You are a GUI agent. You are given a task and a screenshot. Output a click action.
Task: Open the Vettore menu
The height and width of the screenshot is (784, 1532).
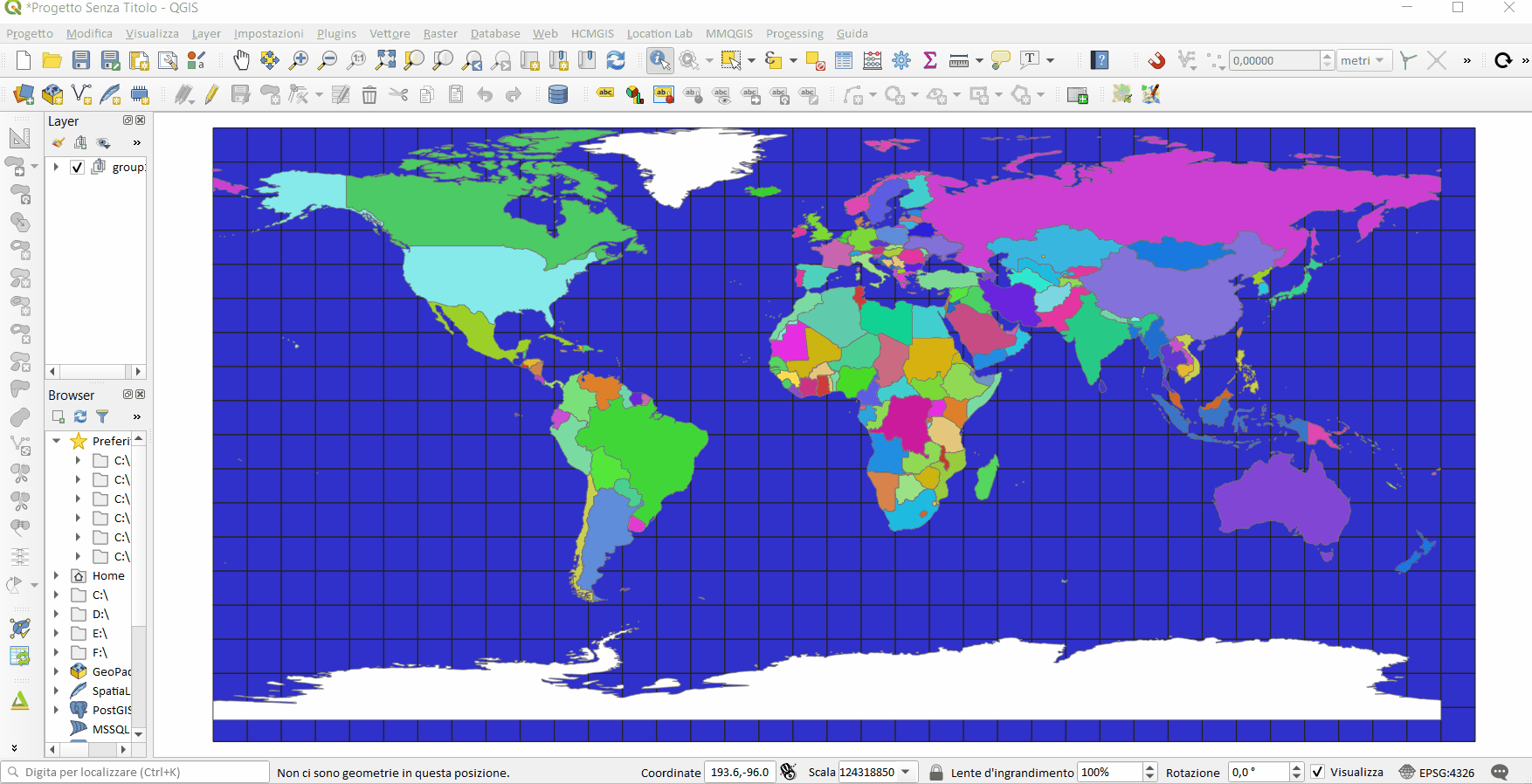click(x=390, y=33)
